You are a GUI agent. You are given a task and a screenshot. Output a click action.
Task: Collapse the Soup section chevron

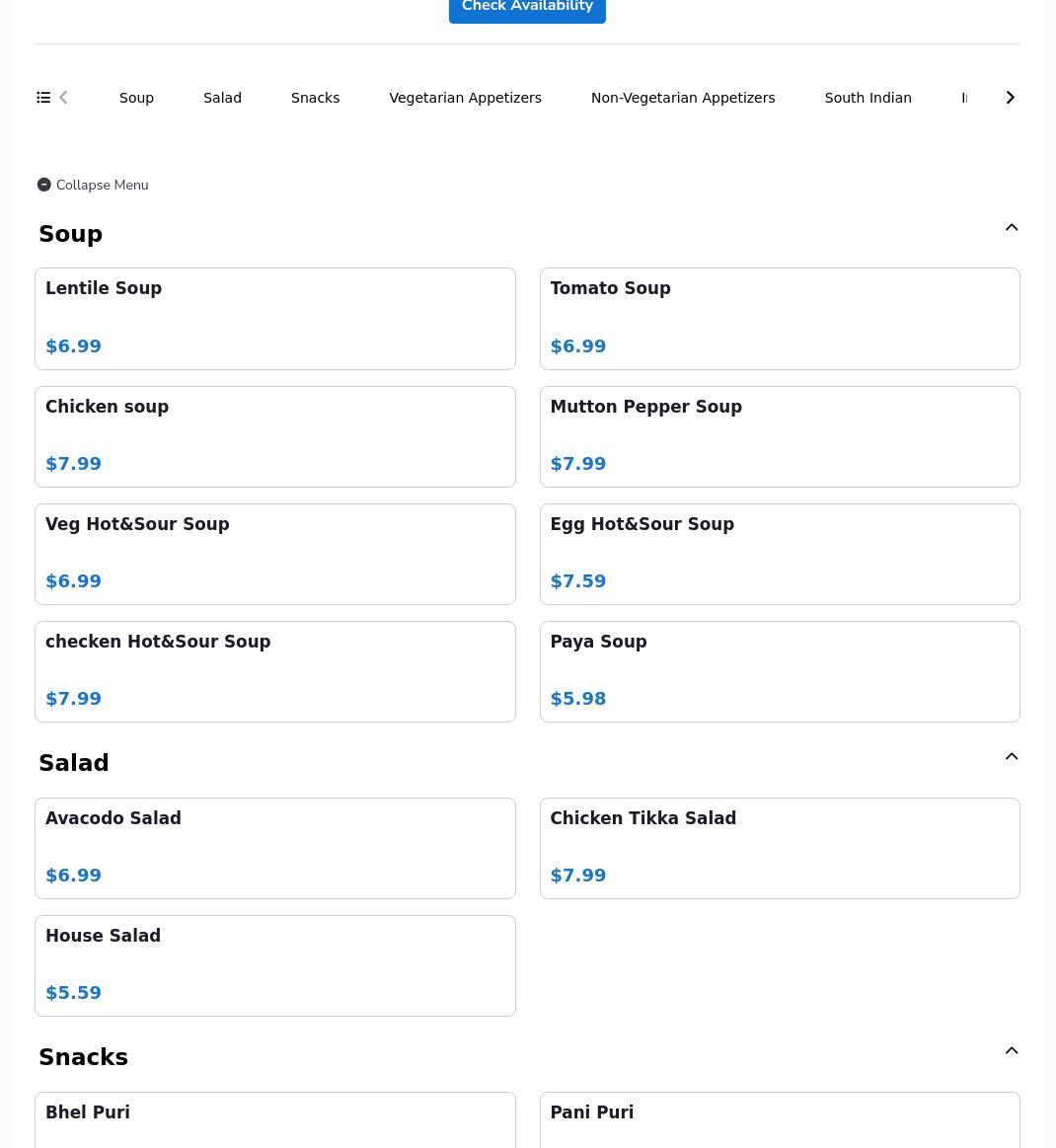pyautogui.click(x=1012, y=228)
